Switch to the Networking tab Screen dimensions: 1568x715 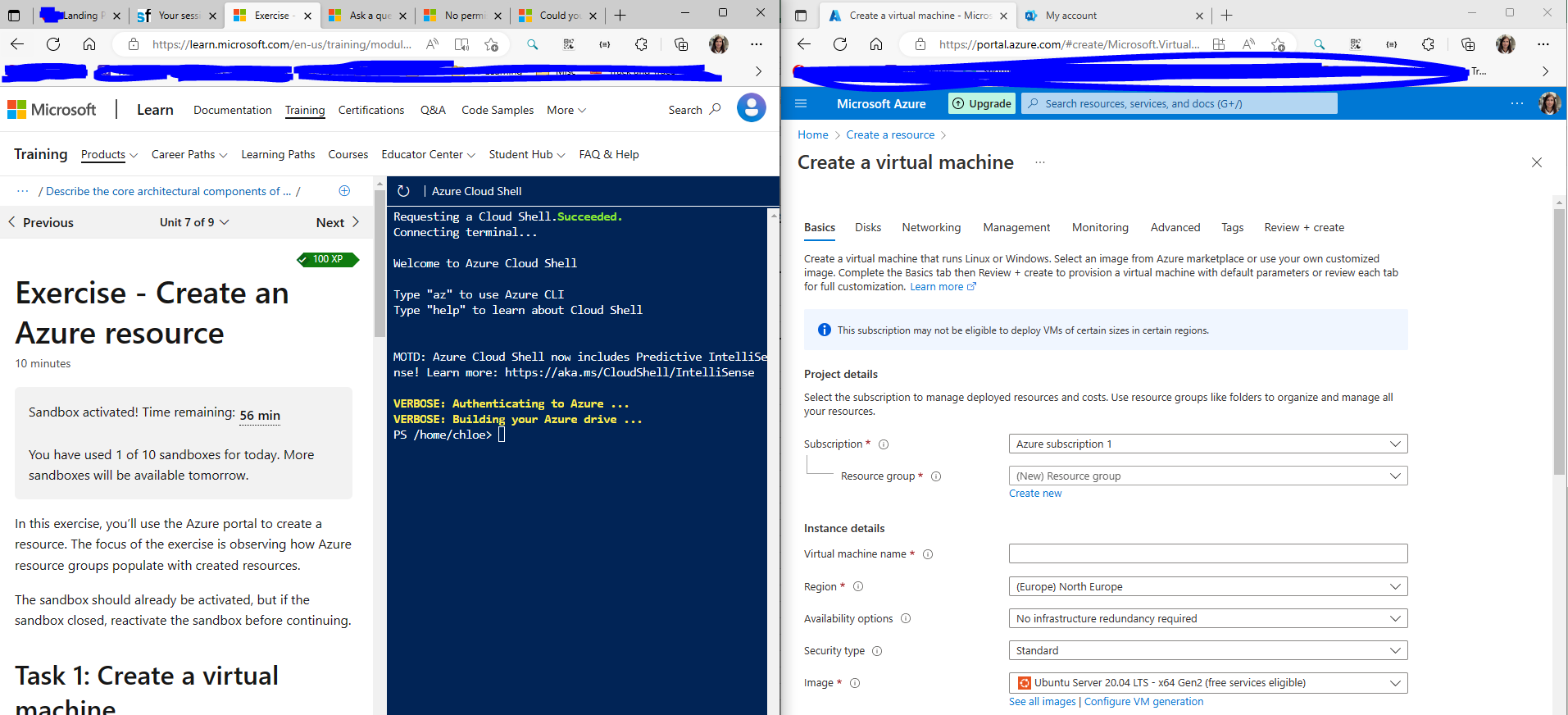click(x=931, y=227)
